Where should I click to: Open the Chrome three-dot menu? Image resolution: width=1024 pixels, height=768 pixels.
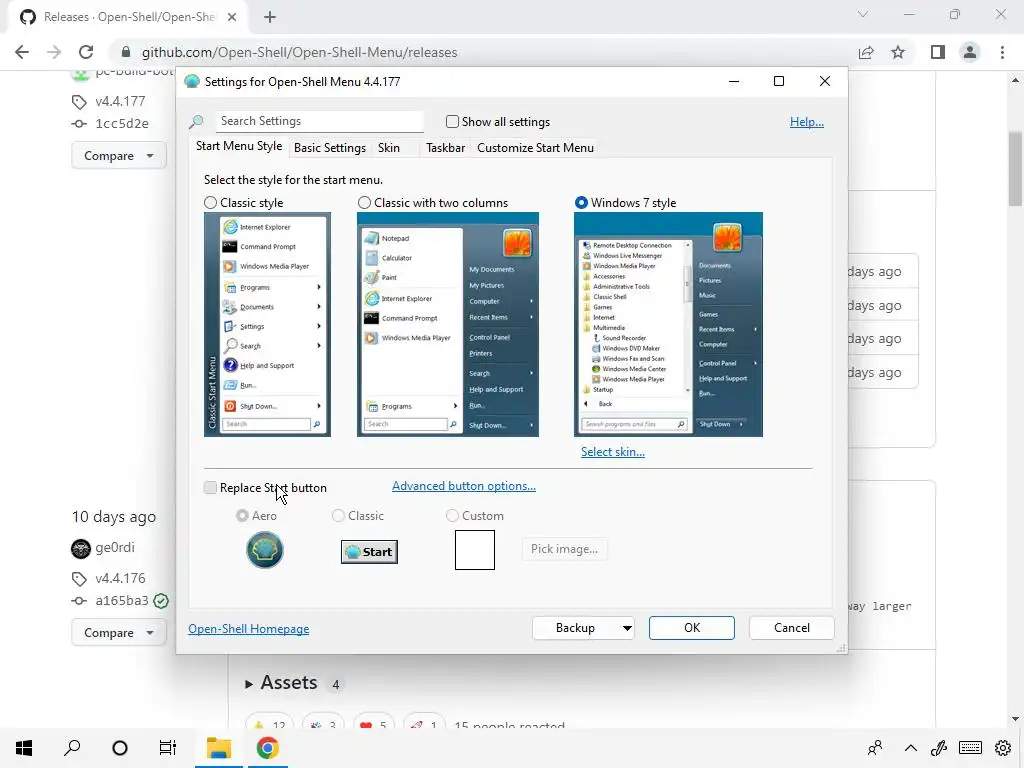pos(1002,52)
